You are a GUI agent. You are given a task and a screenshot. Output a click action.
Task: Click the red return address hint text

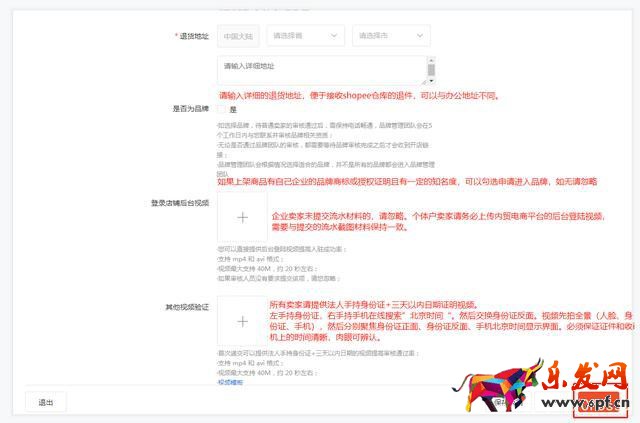(358, 96)
